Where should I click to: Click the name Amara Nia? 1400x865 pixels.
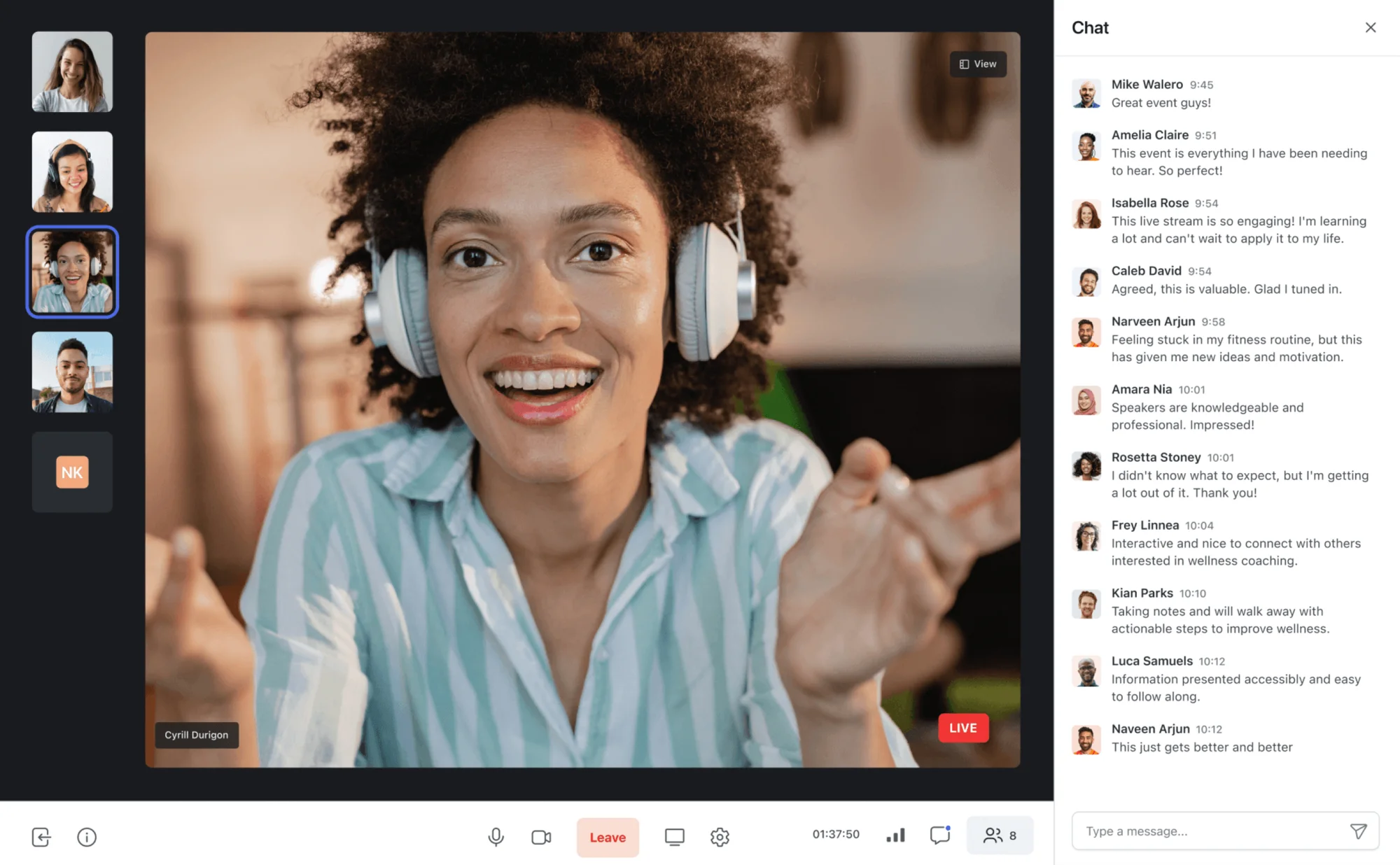click(x=1142, y=388)
